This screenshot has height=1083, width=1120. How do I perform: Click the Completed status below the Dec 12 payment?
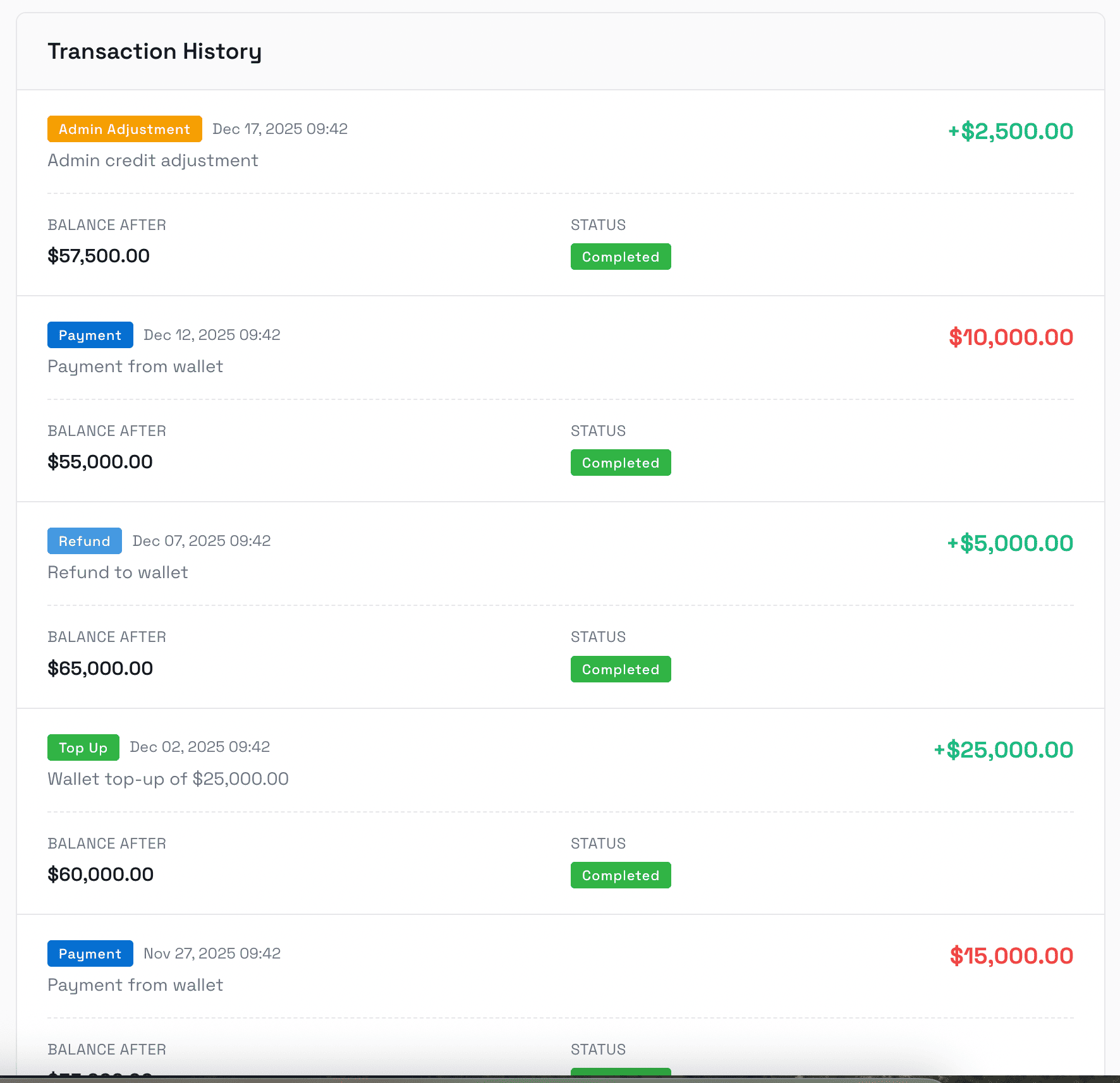620,463
